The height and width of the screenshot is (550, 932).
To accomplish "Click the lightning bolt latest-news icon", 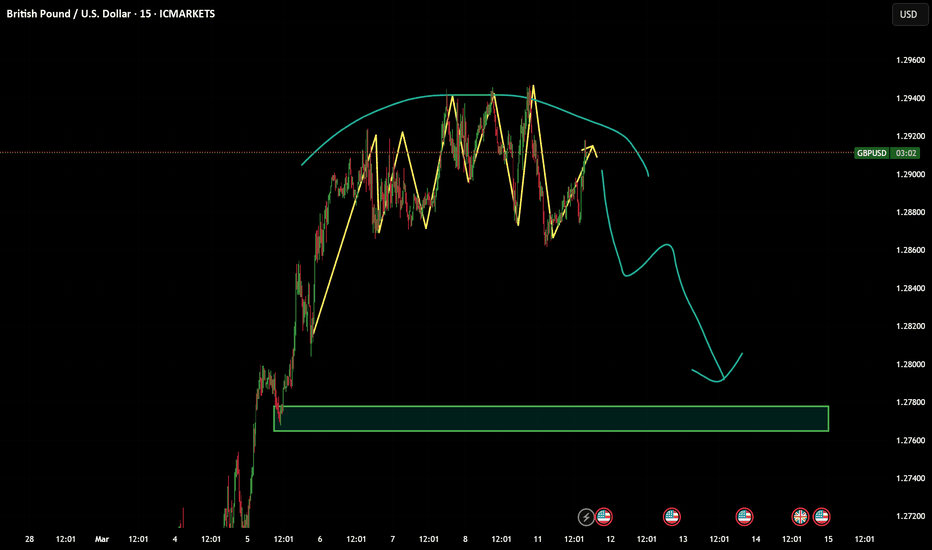I will (x=586, y=517).
